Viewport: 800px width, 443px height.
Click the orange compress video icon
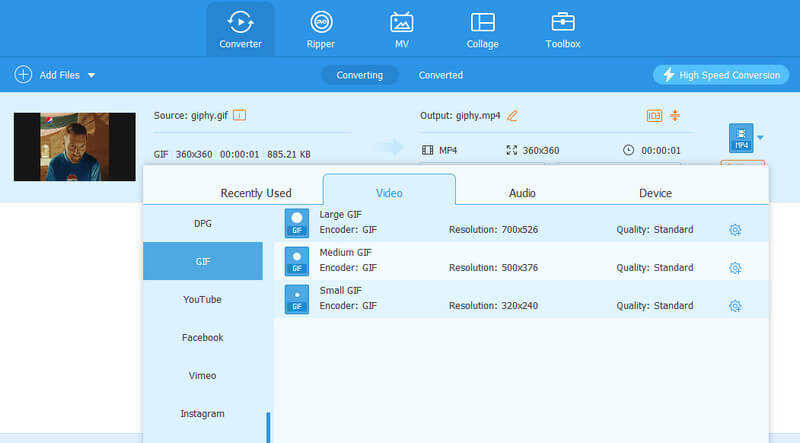[675, 116]
